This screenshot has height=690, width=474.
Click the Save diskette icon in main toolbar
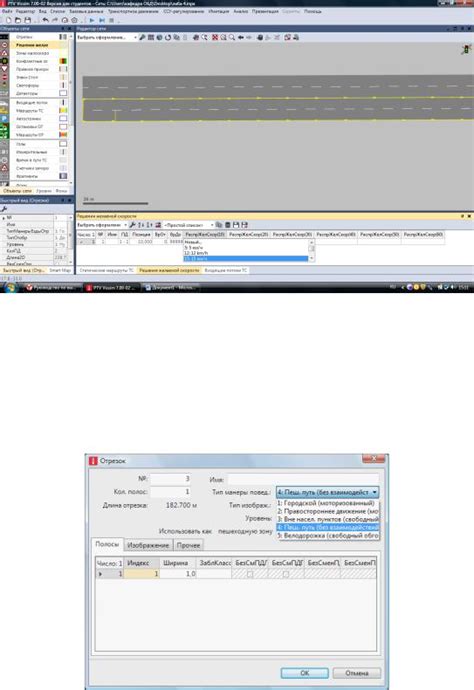click(x=28, y=20)
